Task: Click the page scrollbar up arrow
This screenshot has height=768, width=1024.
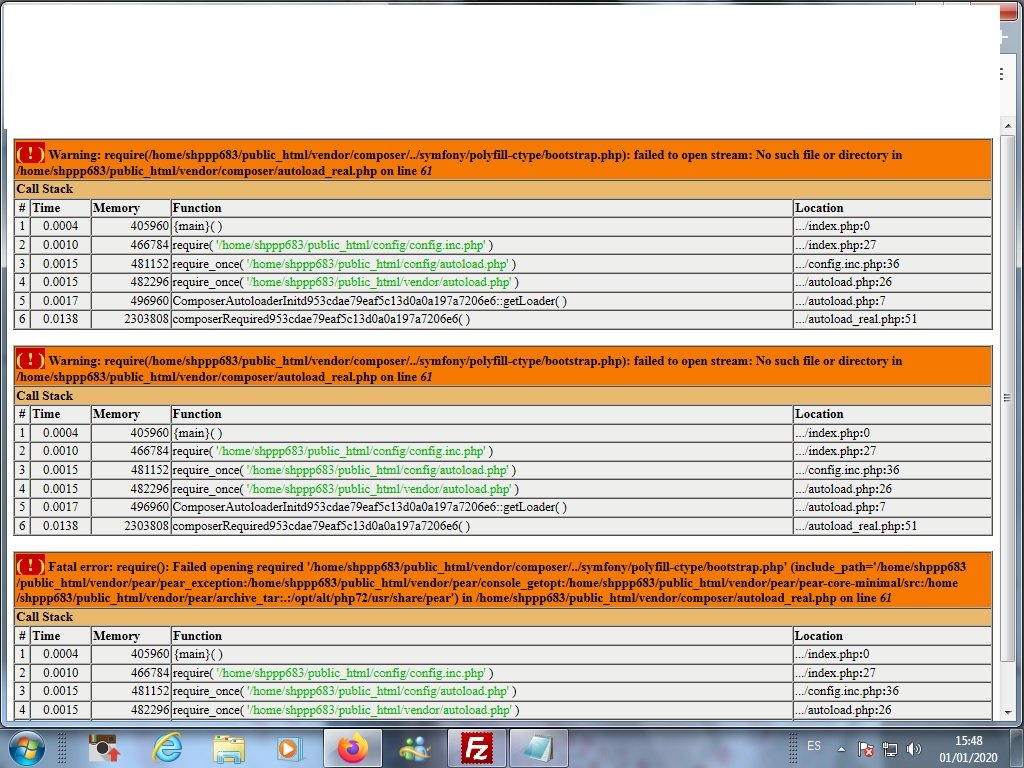Action: click(x=1008, y=125)
